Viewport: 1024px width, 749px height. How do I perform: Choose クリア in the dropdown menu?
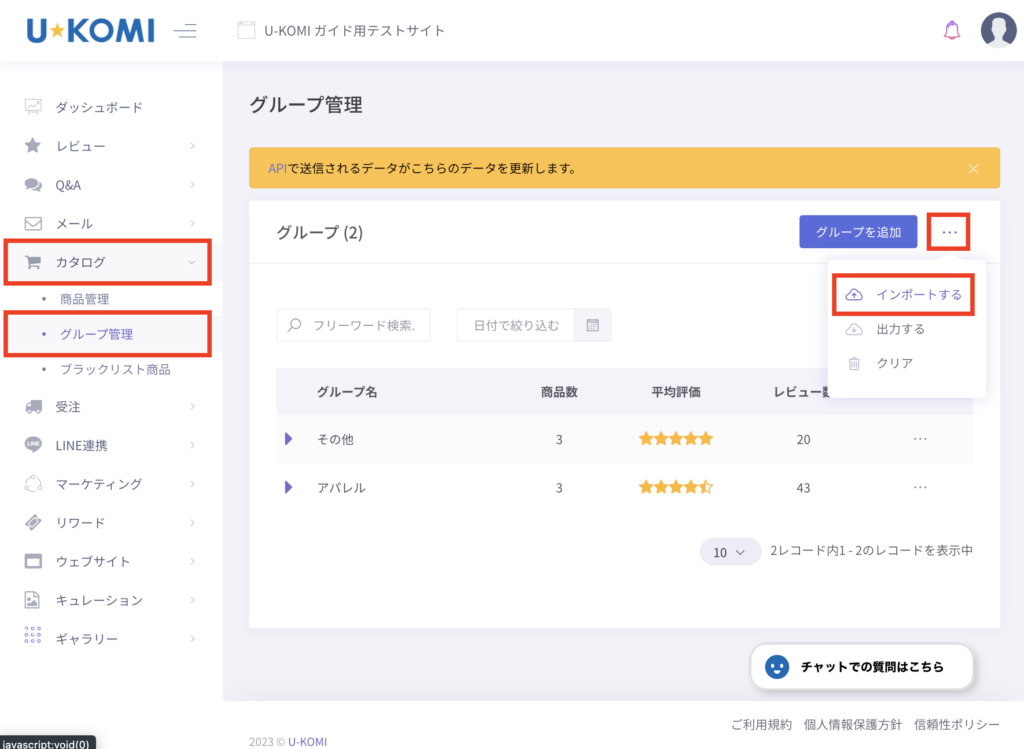click(x=894, y=363)
